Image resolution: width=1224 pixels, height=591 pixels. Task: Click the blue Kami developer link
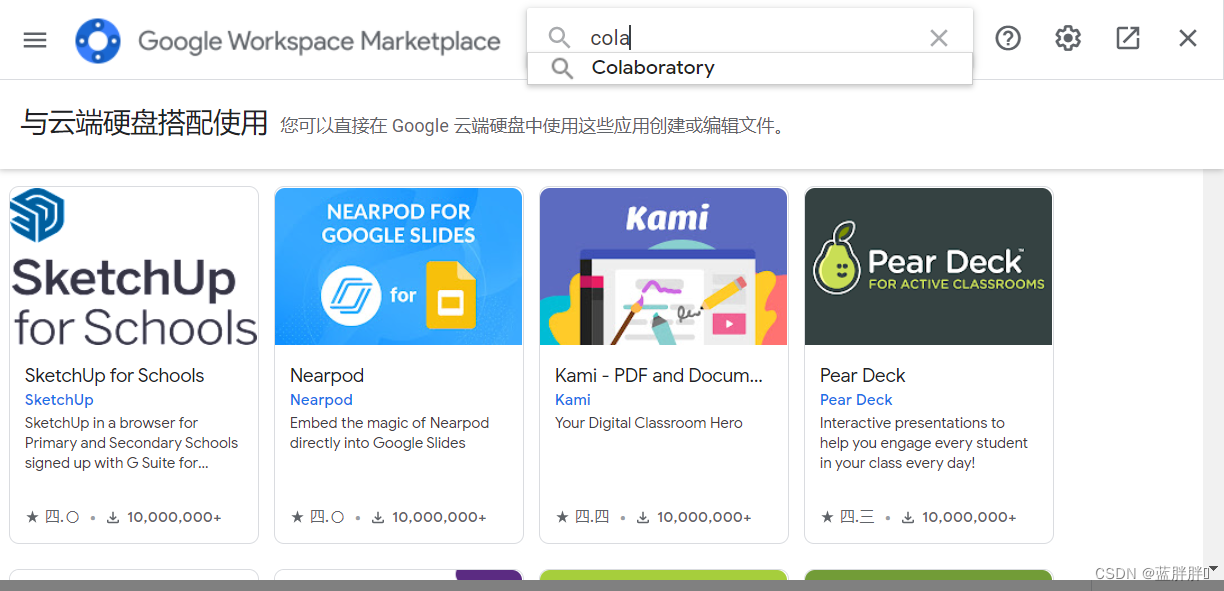point(573,400)
